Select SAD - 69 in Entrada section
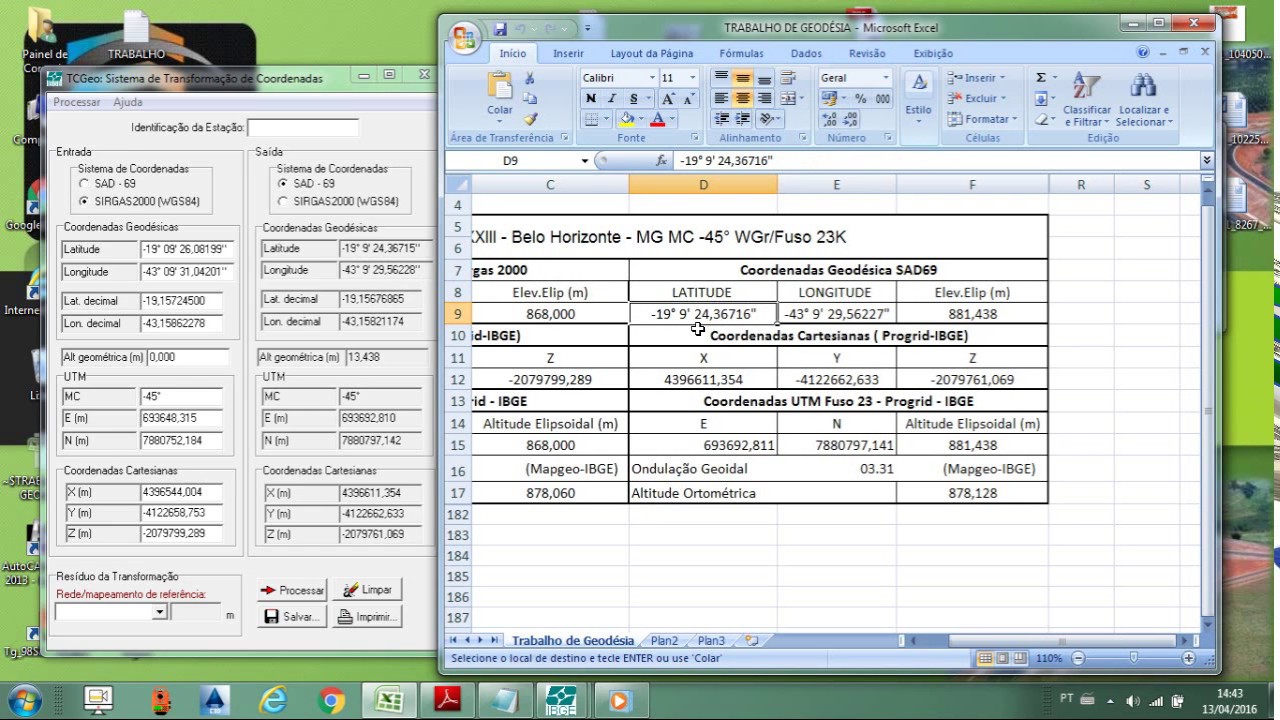 pyautogui.click(x=84, y=184)
